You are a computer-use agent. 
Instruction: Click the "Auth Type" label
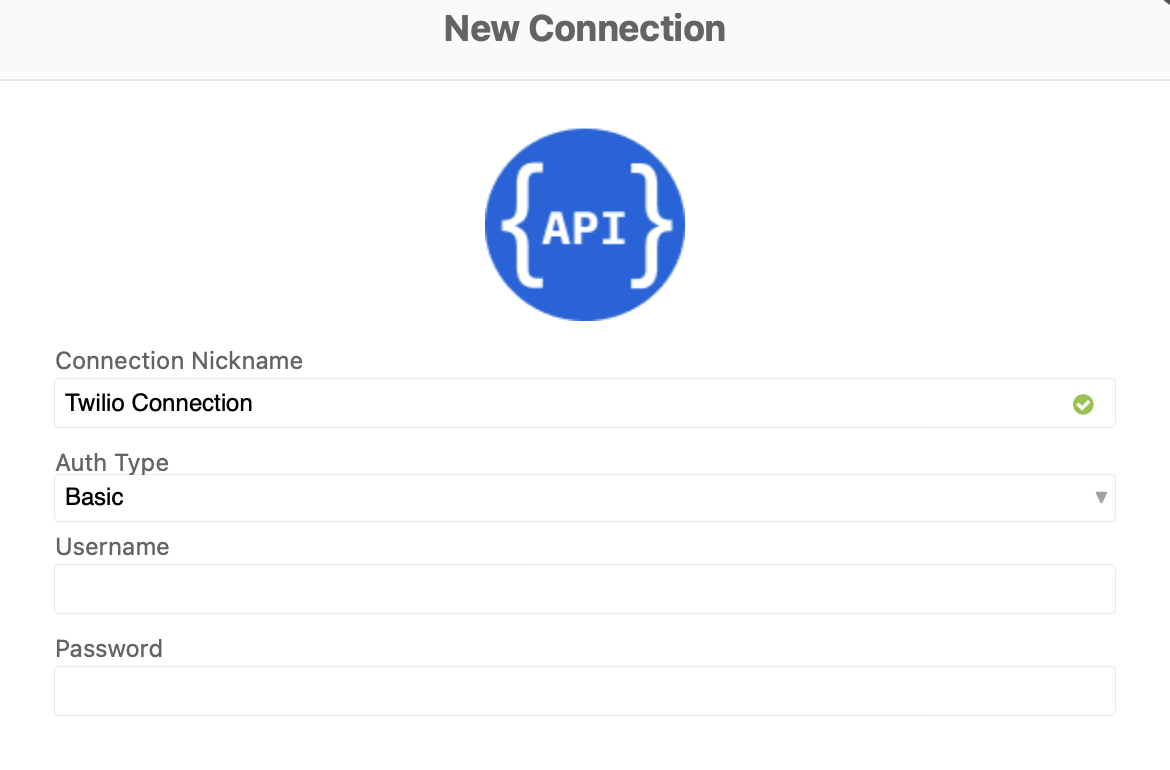pos(112,463)
